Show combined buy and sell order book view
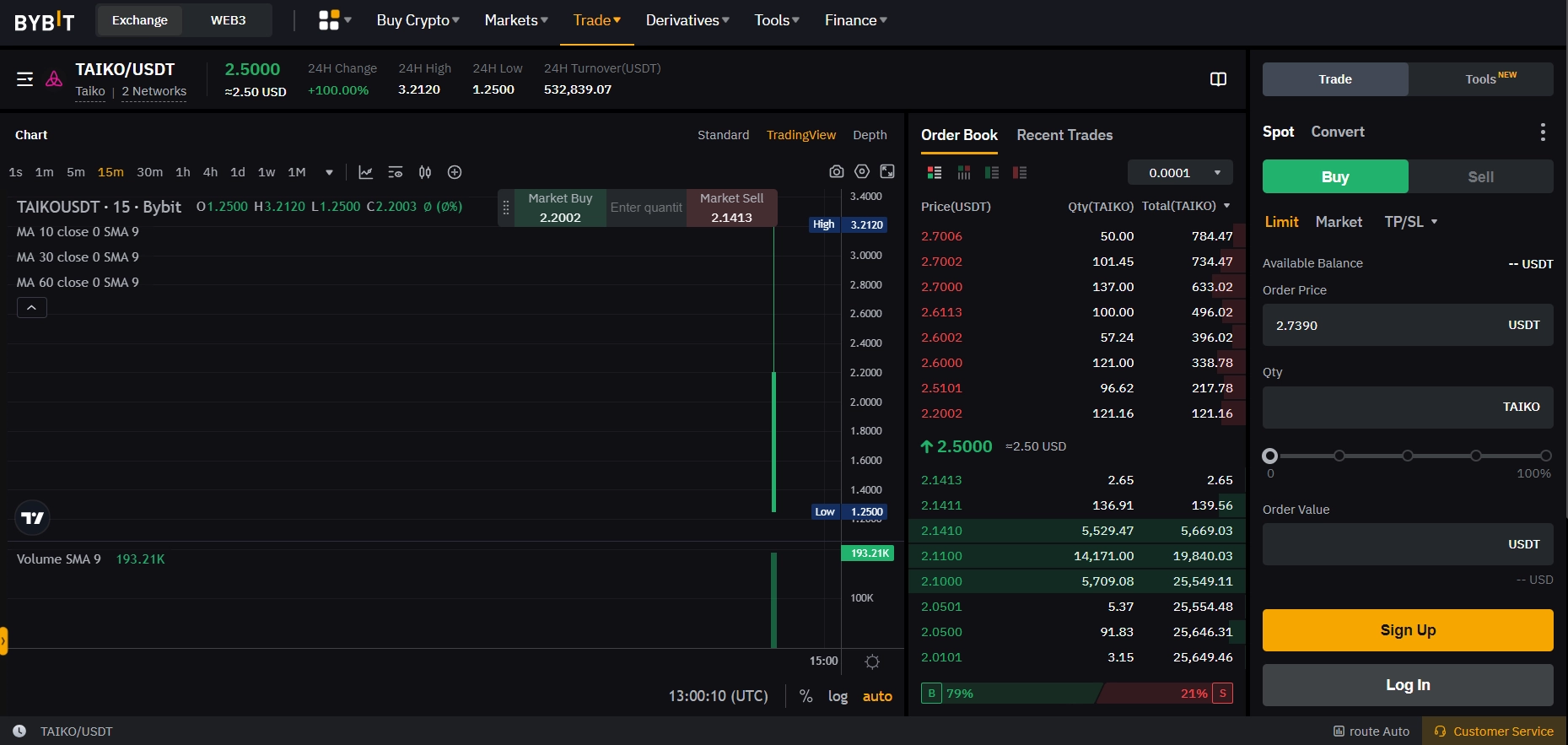1568x745 pixels. (x=935, y=172)
